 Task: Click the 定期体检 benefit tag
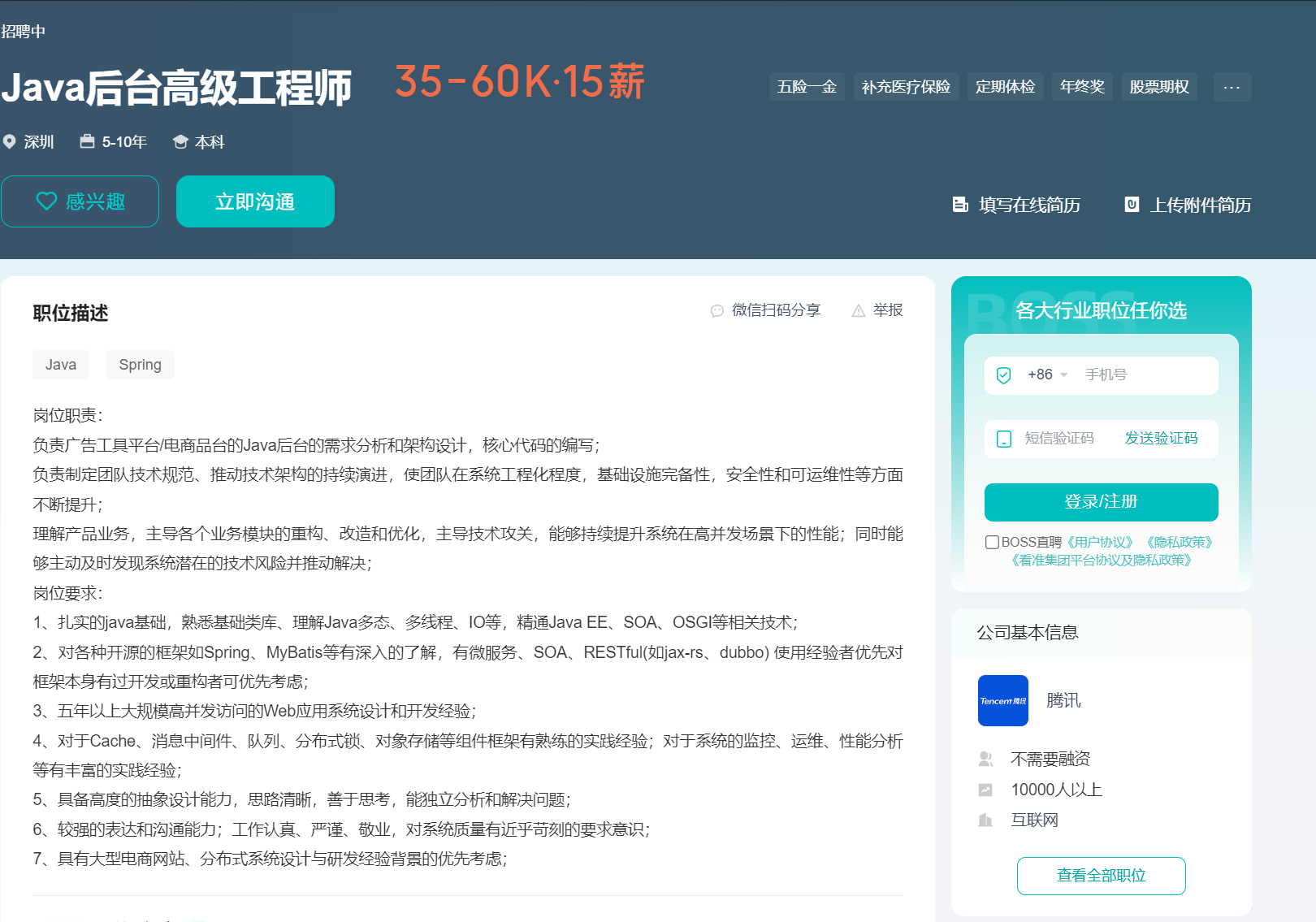pyautogui.click(x=1005, y=87)
